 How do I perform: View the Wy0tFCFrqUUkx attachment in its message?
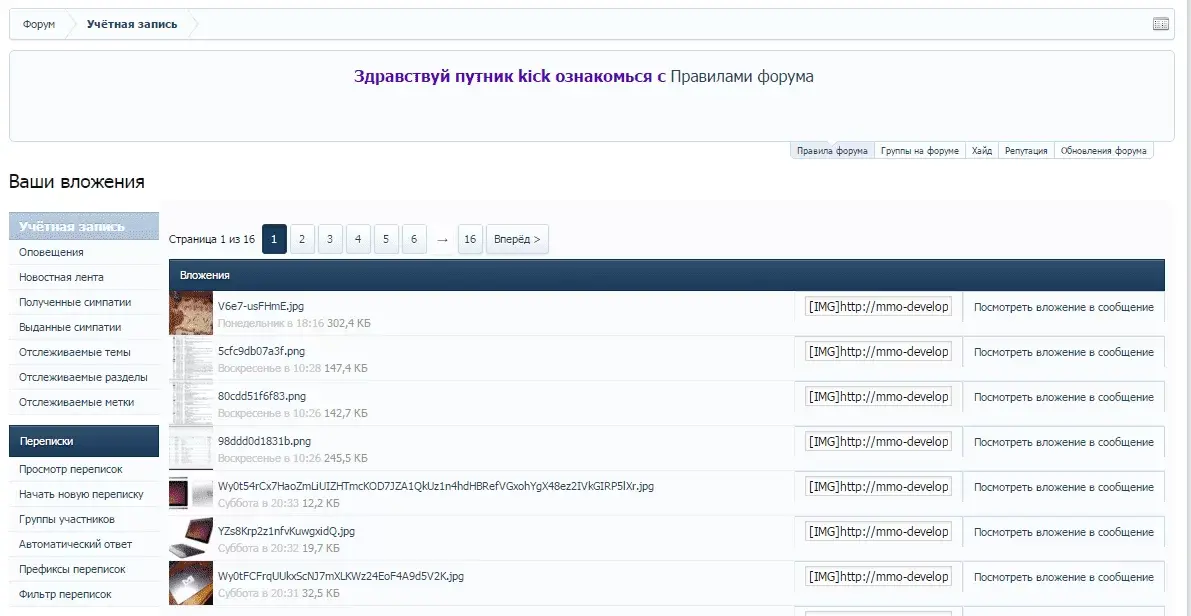click(x=1063, y=577)
